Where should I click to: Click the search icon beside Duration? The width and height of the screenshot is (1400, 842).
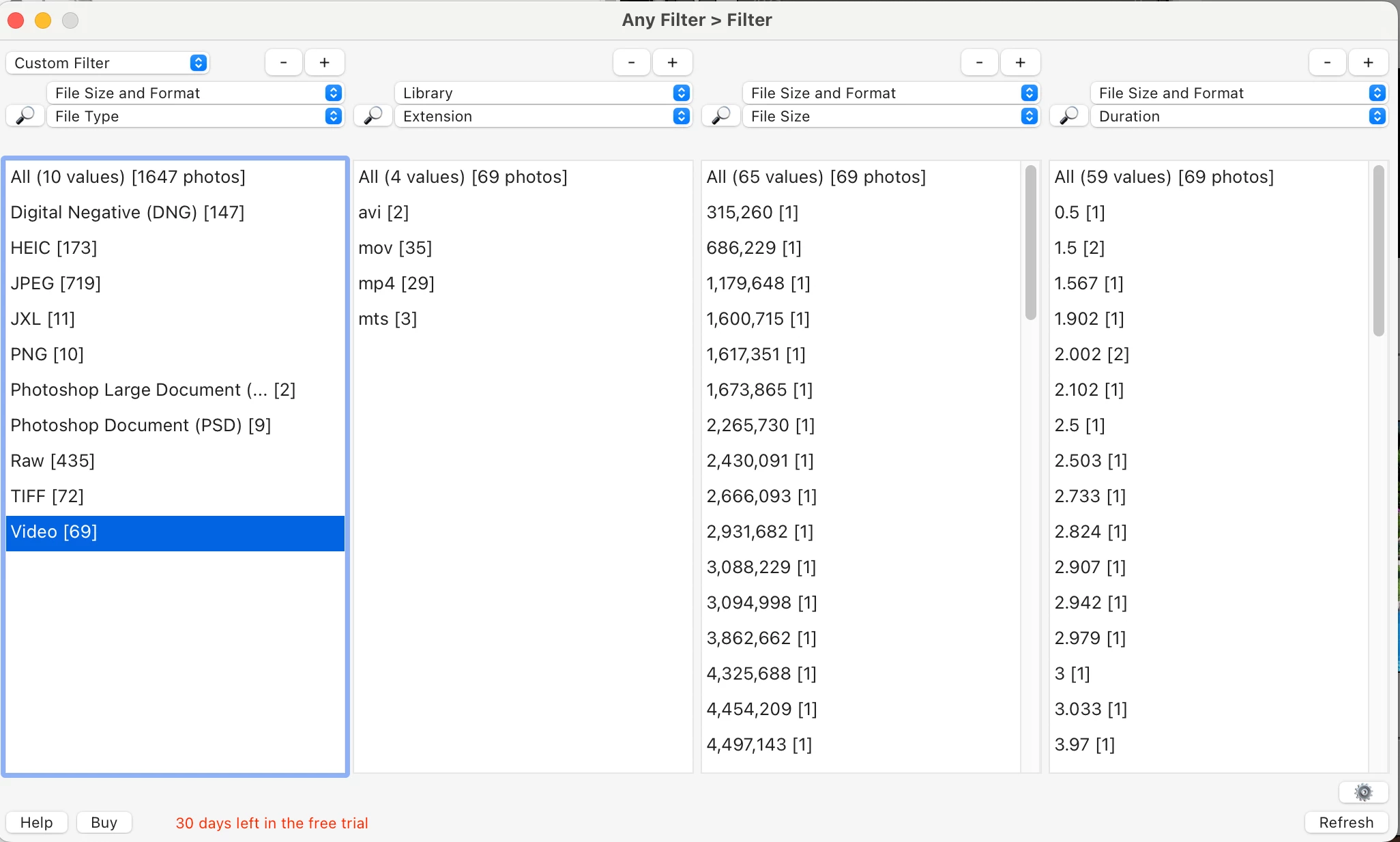1069,116
